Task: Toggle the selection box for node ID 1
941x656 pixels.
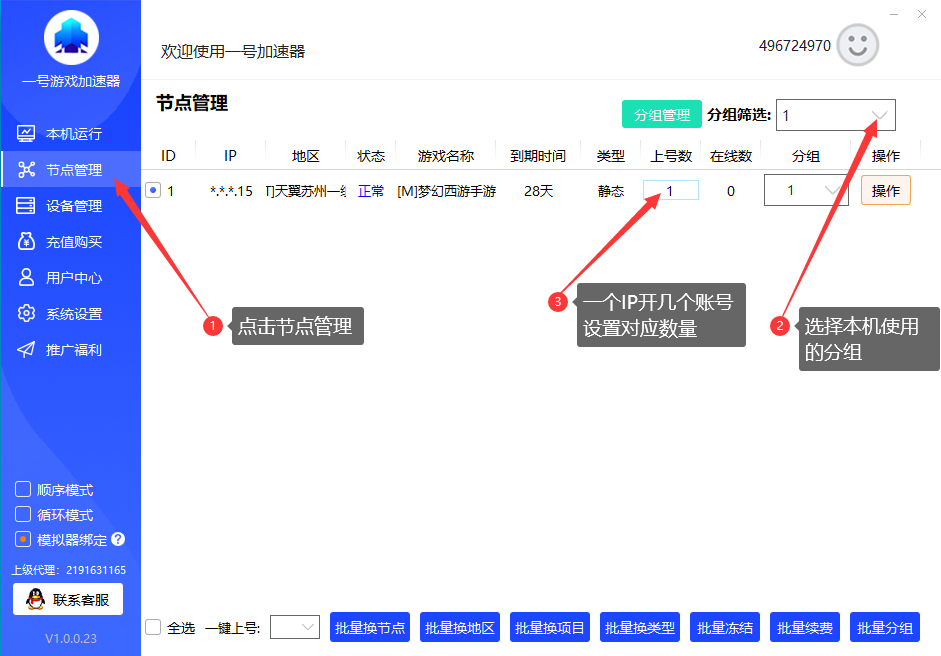Action: point(153,190)
